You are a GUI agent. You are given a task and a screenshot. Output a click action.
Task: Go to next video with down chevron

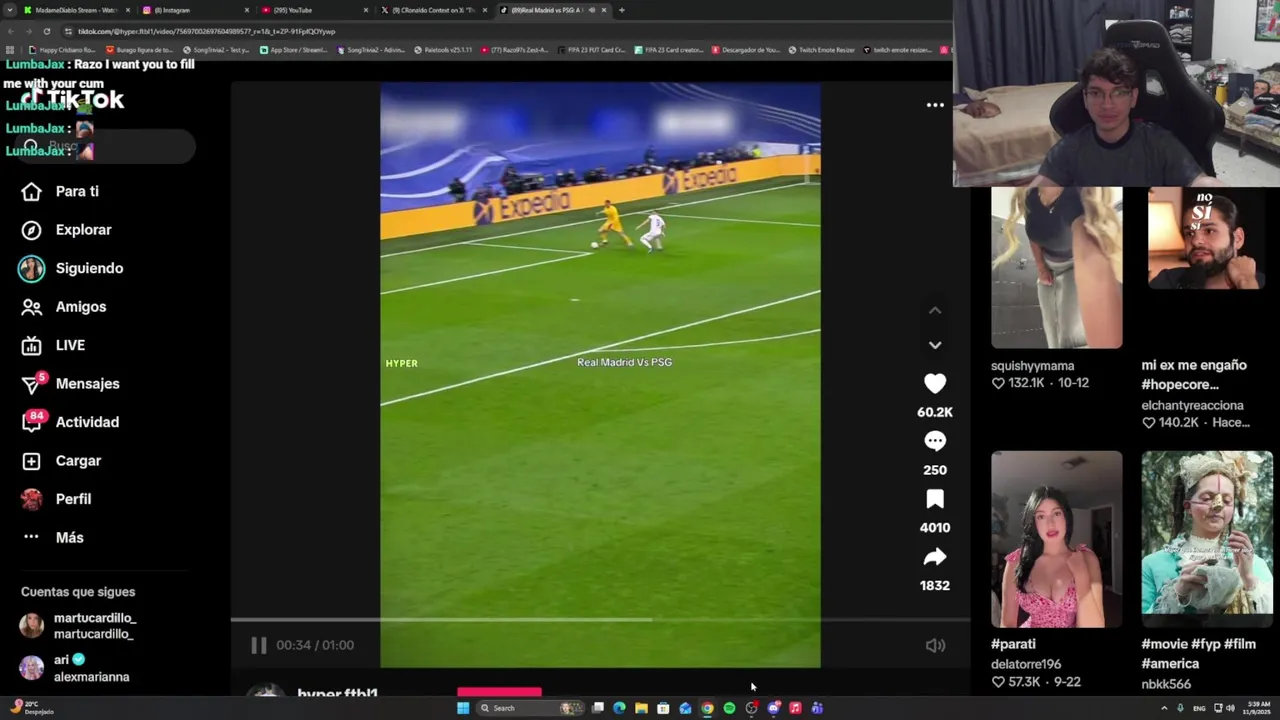935,345
